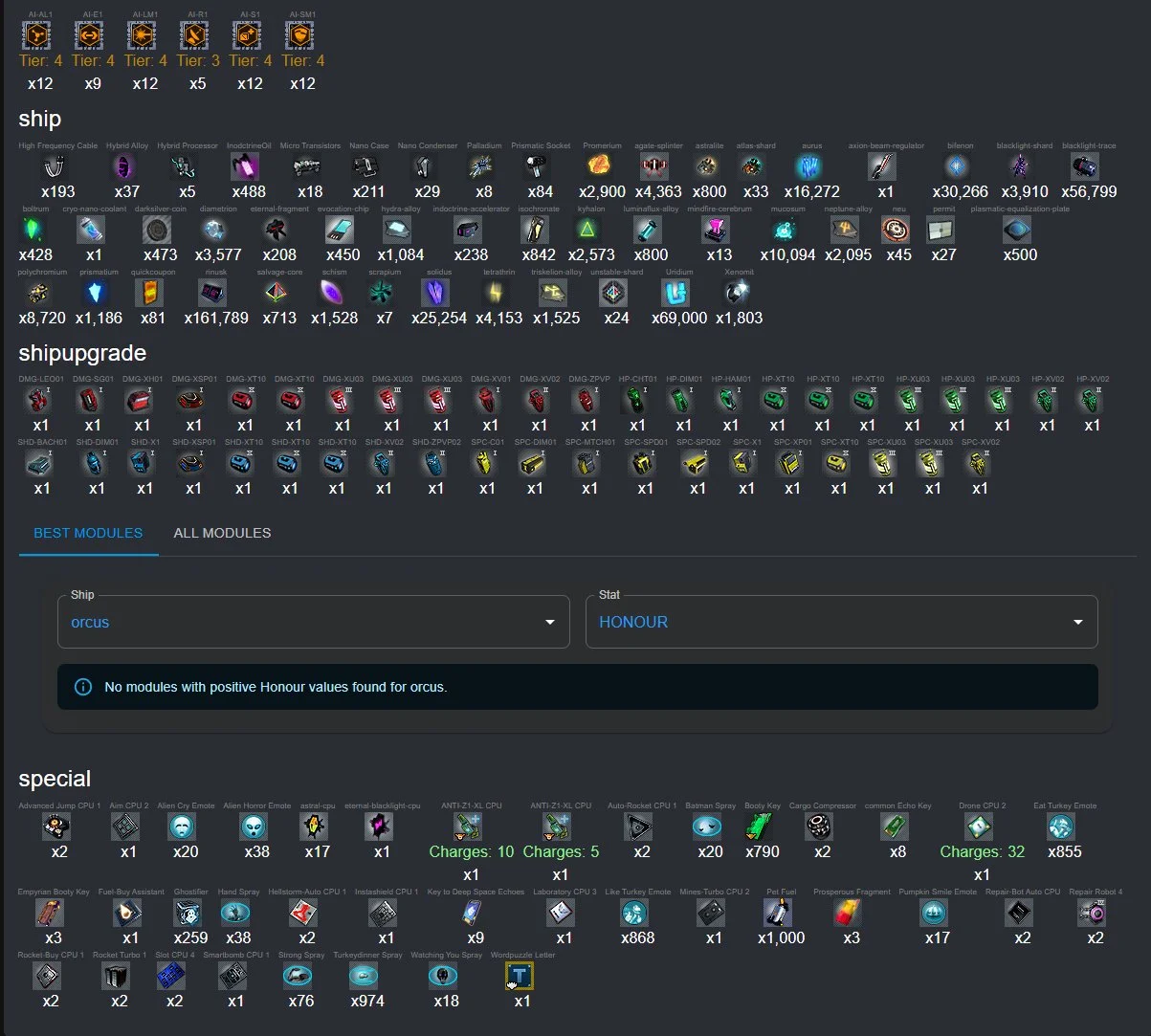
Task: Click the Promerium ore icon
Action: pos(600,166)
